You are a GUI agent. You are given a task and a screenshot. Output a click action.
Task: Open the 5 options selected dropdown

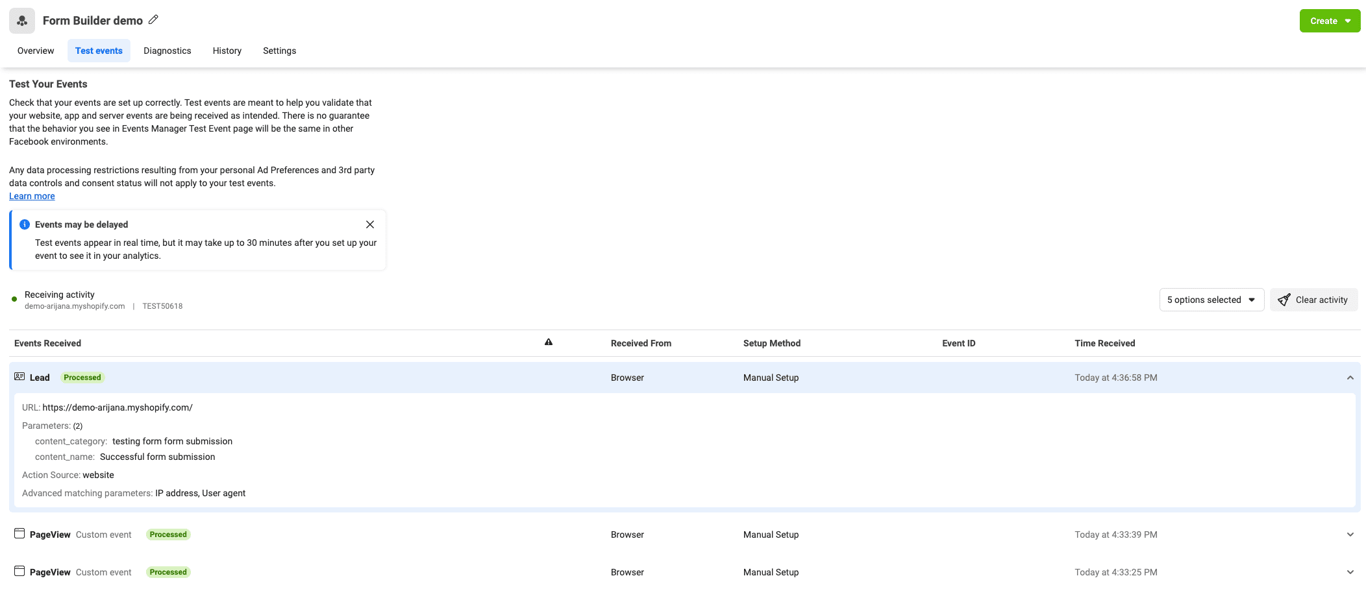(x=1211, y=300)
